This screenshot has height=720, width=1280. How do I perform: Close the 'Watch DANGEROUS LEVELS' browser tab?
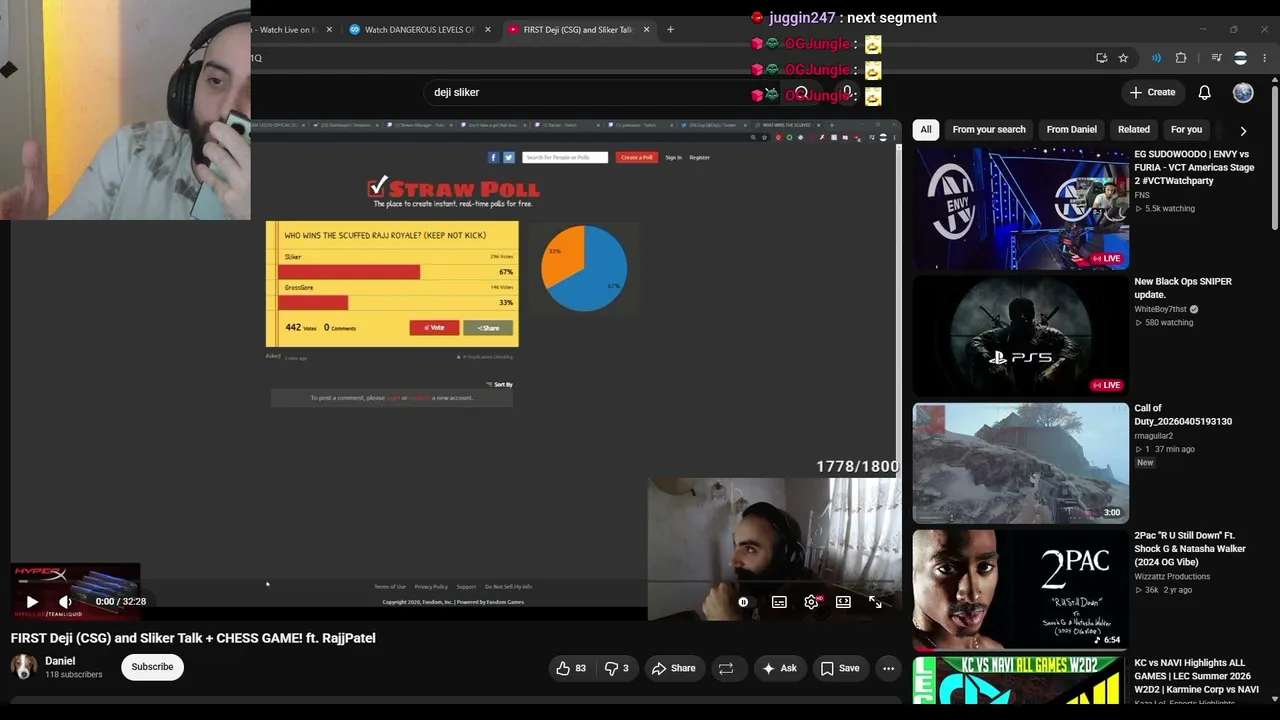[x=488, y=30]
